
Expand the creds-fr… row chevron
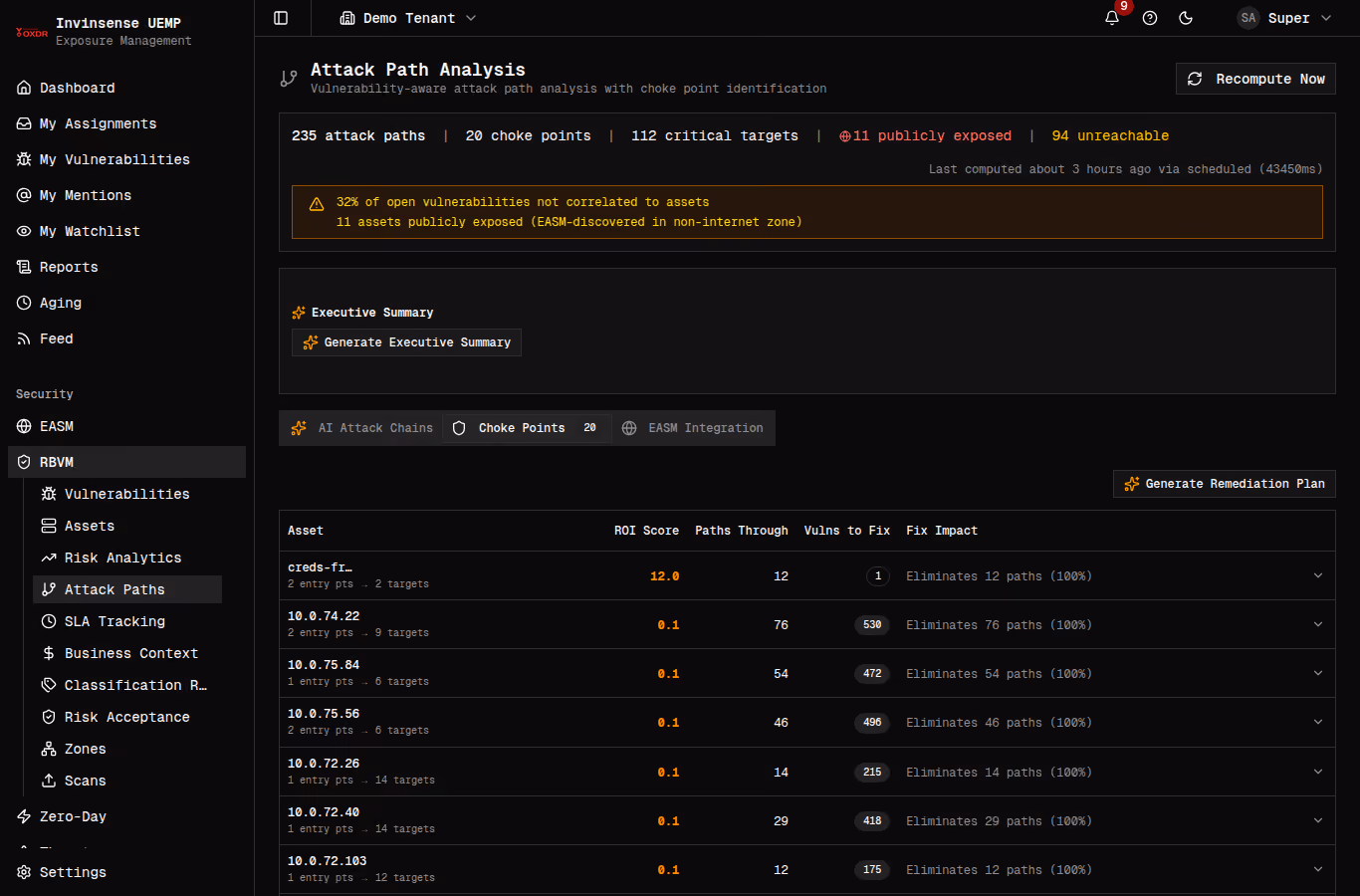click(x=1318, y=575)
